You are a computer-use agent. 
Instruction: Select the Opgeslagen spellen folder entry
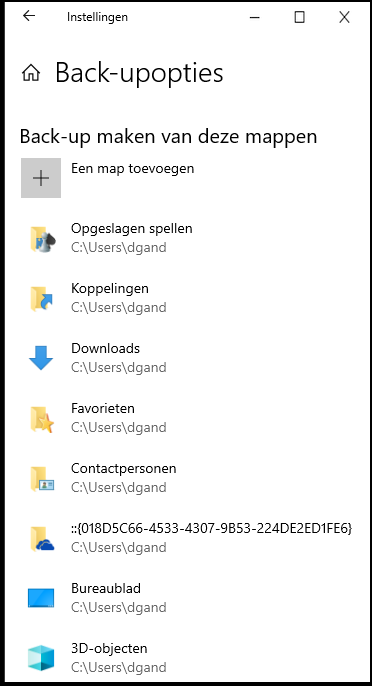coord(187,238)
